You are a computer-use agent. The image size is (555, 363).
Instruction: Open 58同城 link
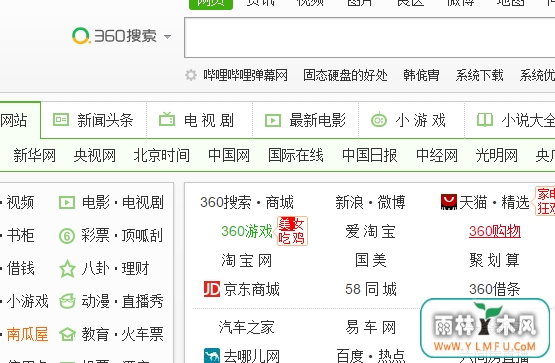coord(371,289)
